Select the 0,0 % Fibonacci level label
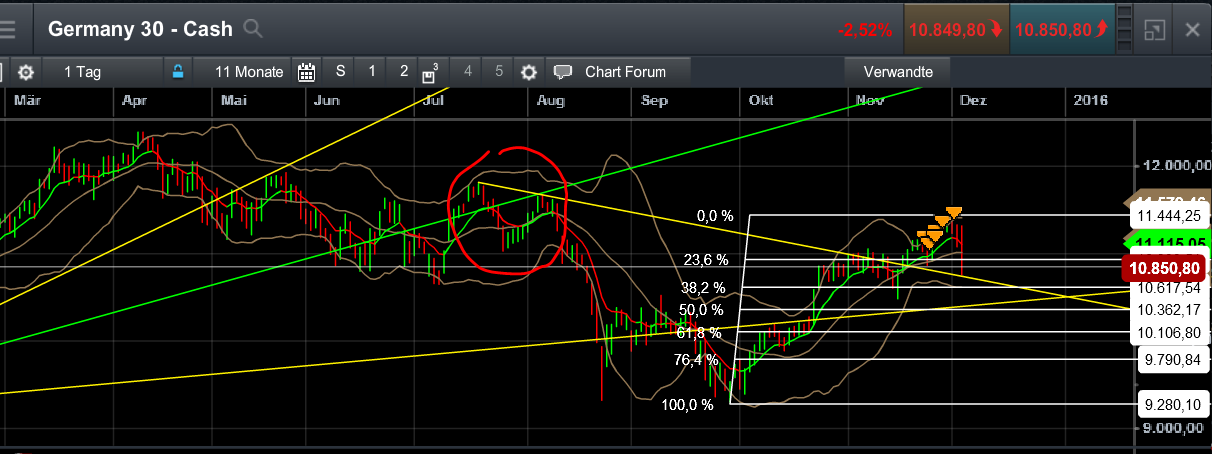The height and width of the screenshot is (454, 1212). click(715, 216)
